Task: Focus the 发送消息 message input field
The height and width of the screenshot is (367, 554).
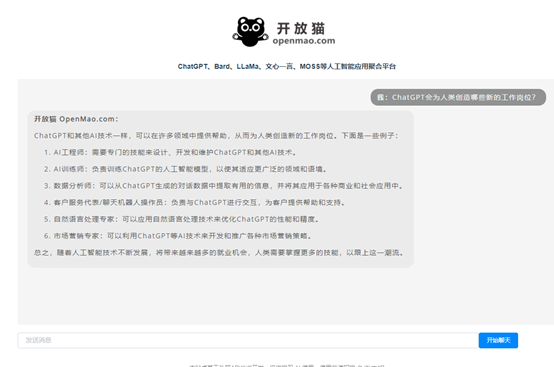Action: click(248, 340)
